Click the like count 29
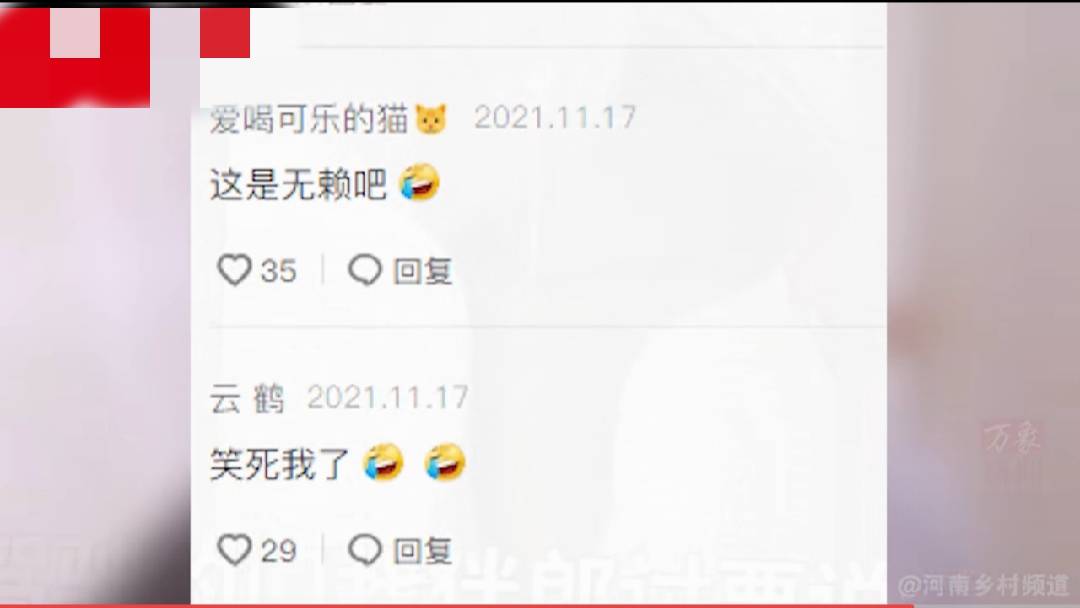Image resolution: width=1080 pixels, height=608 pixels. click(278, 551)
